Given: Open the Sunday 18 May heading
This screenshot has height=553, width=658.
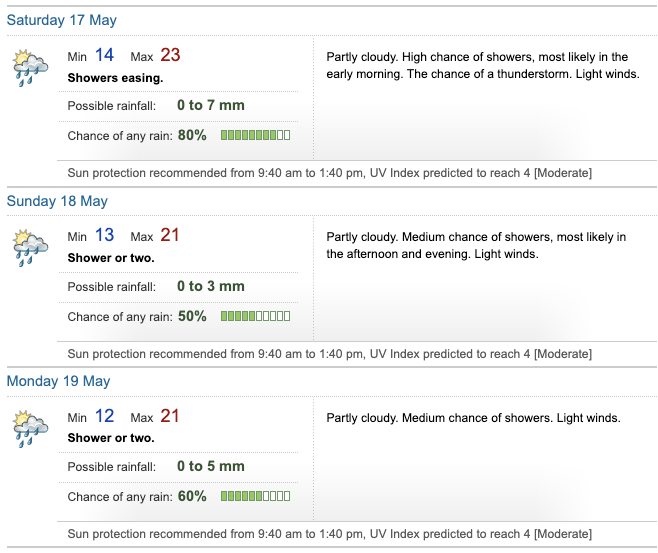Looking at the screenshot, I should 57,201.
